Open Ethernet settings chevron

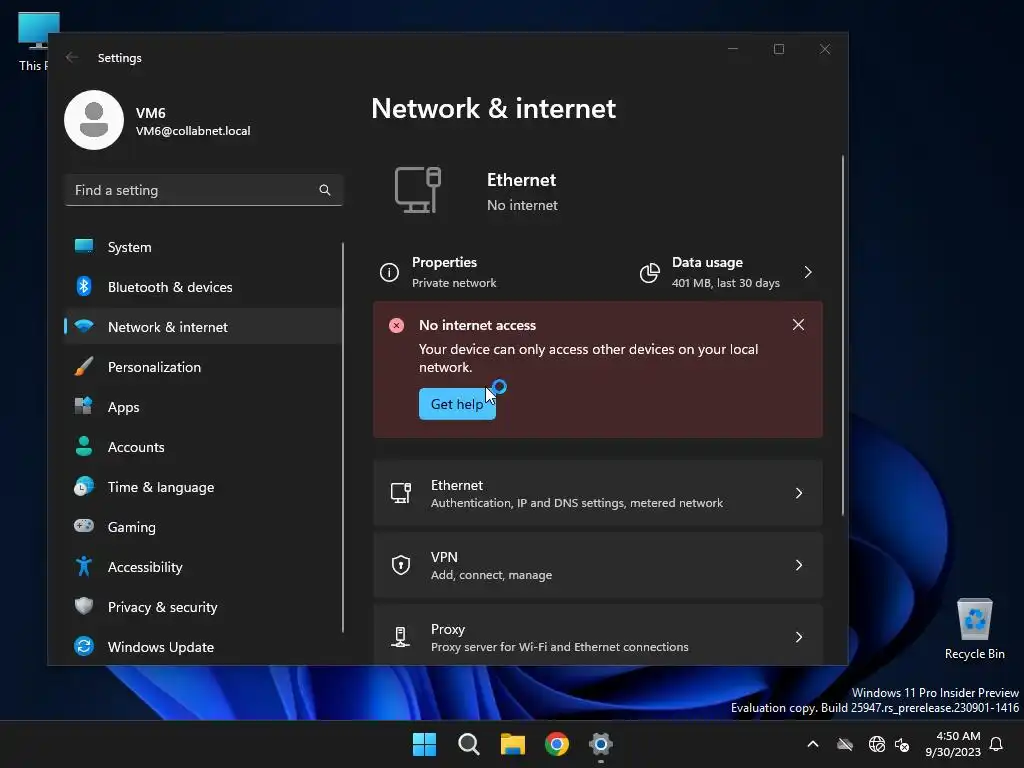799,493
